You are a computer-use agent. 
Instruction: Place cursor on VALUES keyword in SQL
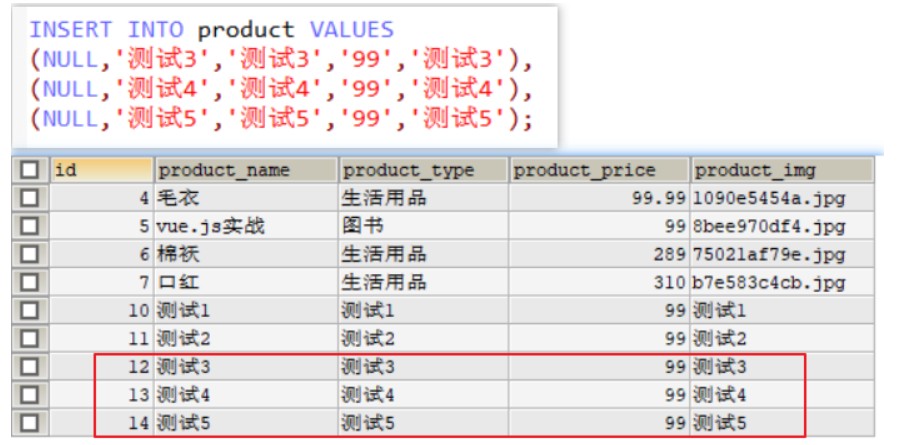pos(351,30)
